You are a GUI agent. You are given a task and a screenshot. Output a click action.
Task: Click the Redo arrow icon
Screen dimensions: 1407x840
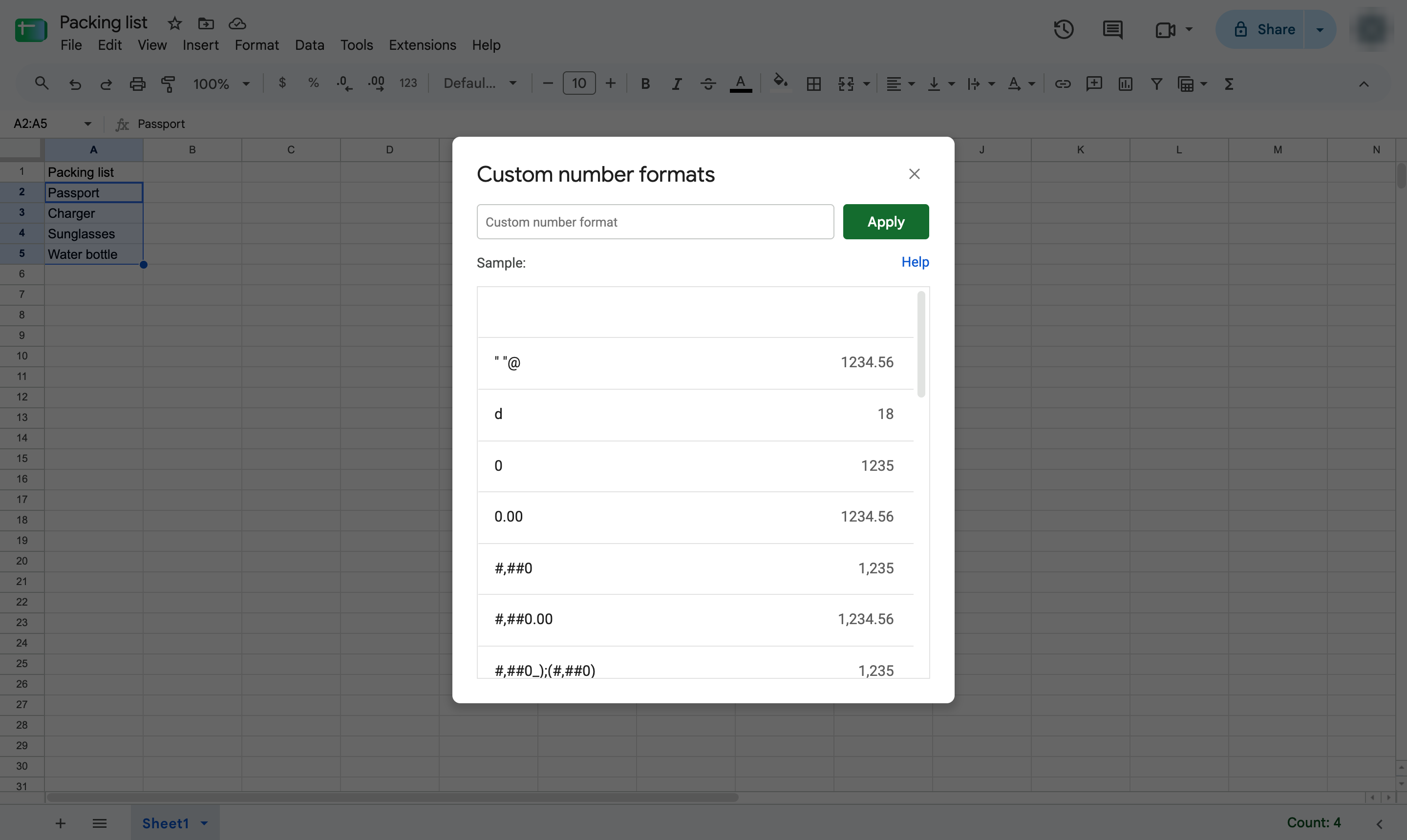106,84
